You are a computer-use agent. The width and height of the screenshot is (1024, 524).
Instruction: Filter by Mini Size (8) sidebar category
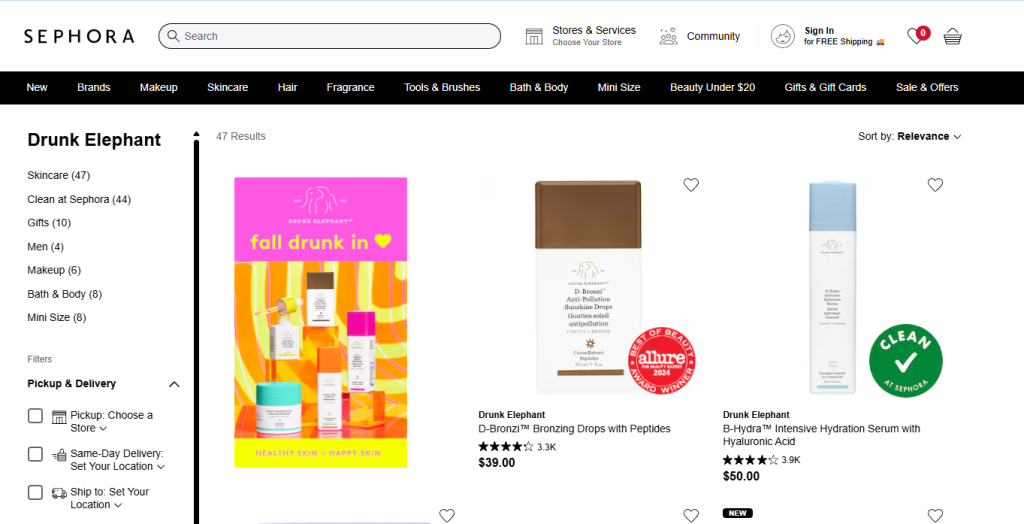pos(57,318)
